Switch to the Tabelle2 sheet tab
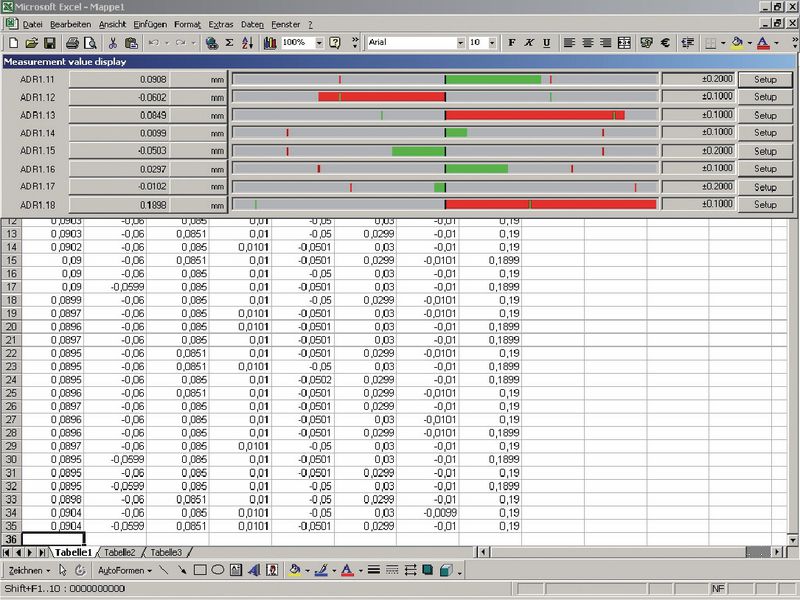This screenshot has width=800, height=600. [120, 552]
